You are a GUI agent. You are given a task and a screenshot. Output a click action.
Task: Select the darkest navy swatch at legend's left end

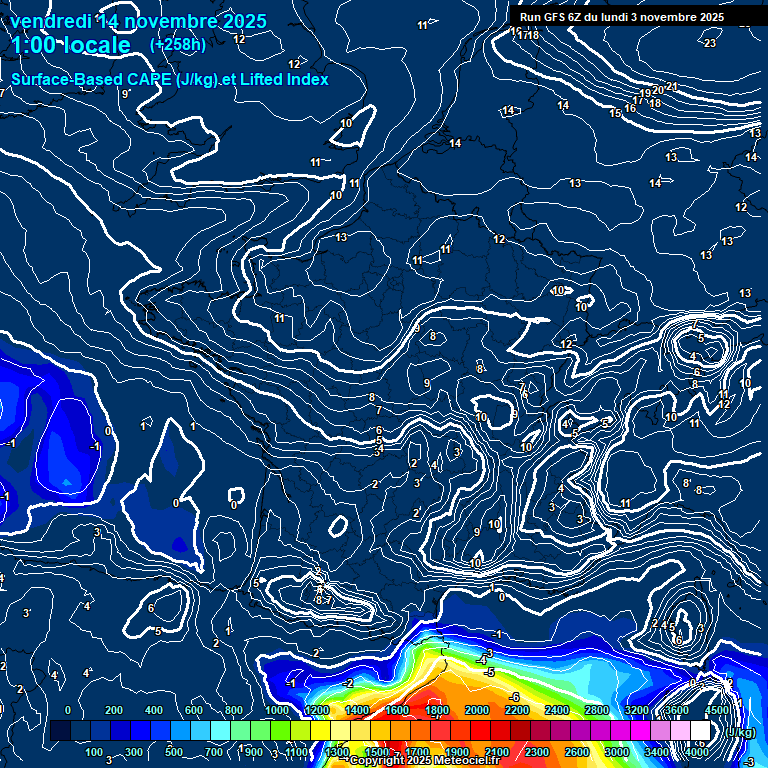point(61,730)
